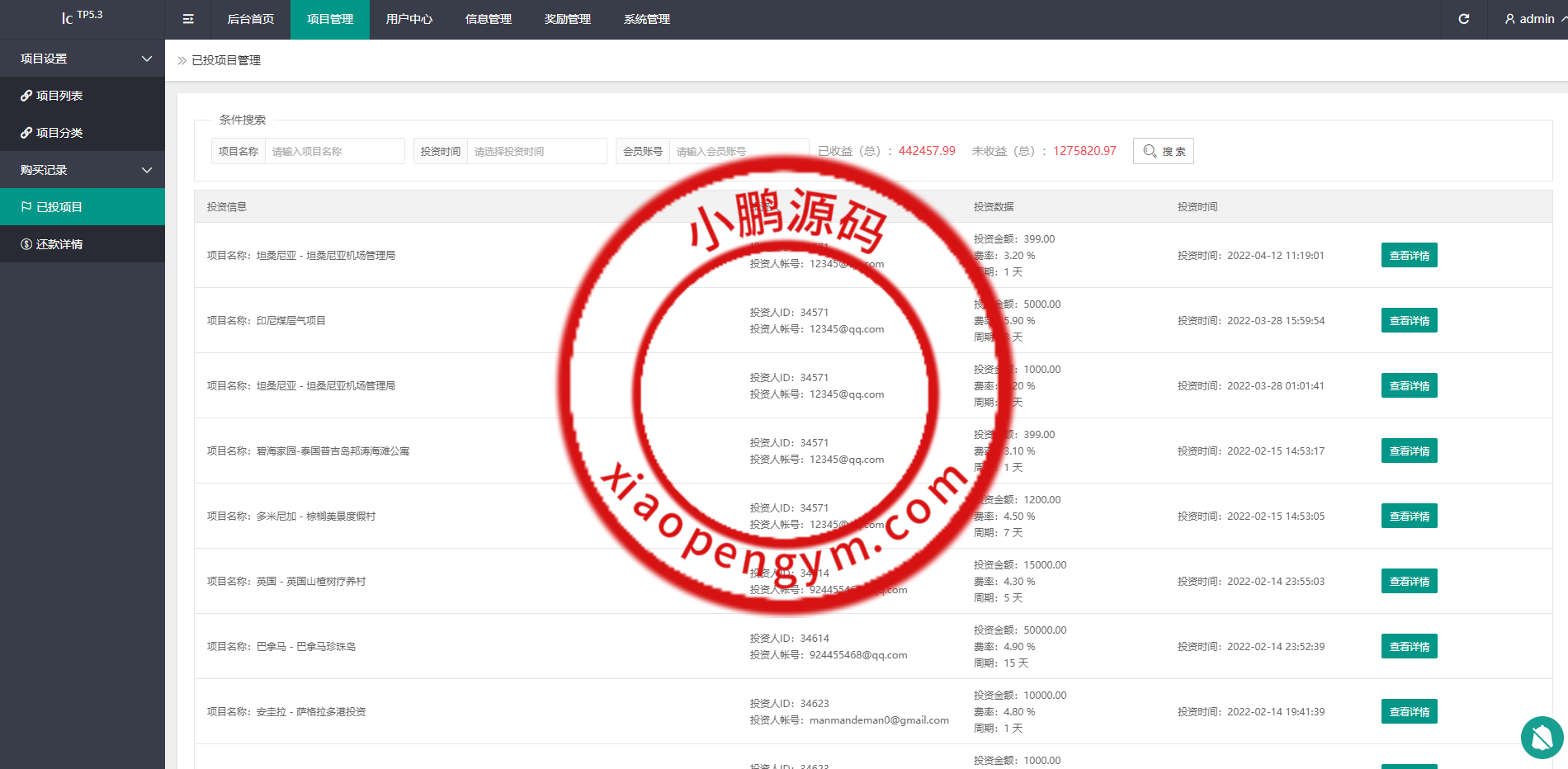This screenshot has width=1568, height=769.
Task: Click the admin user profile icon
Action: coord(1509,19)
